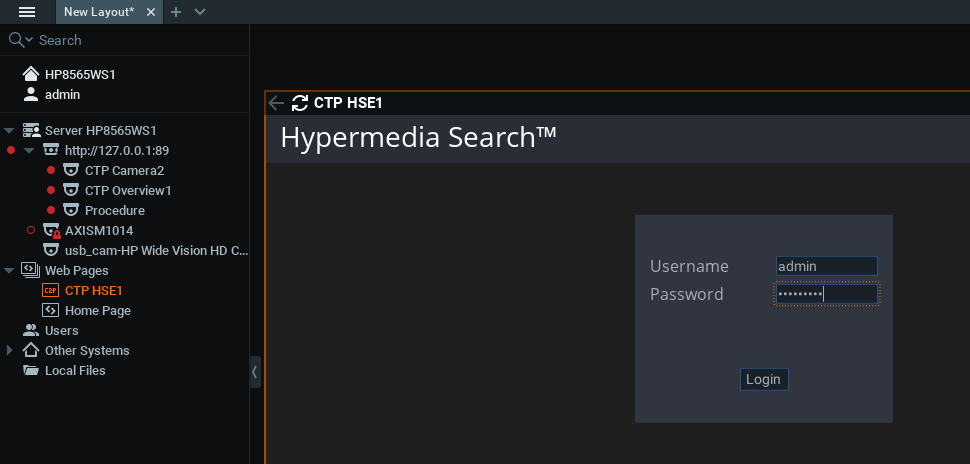Reload the CTP HSE1 web page
Screen dimensions: 970x464
[x=300, y=102]
